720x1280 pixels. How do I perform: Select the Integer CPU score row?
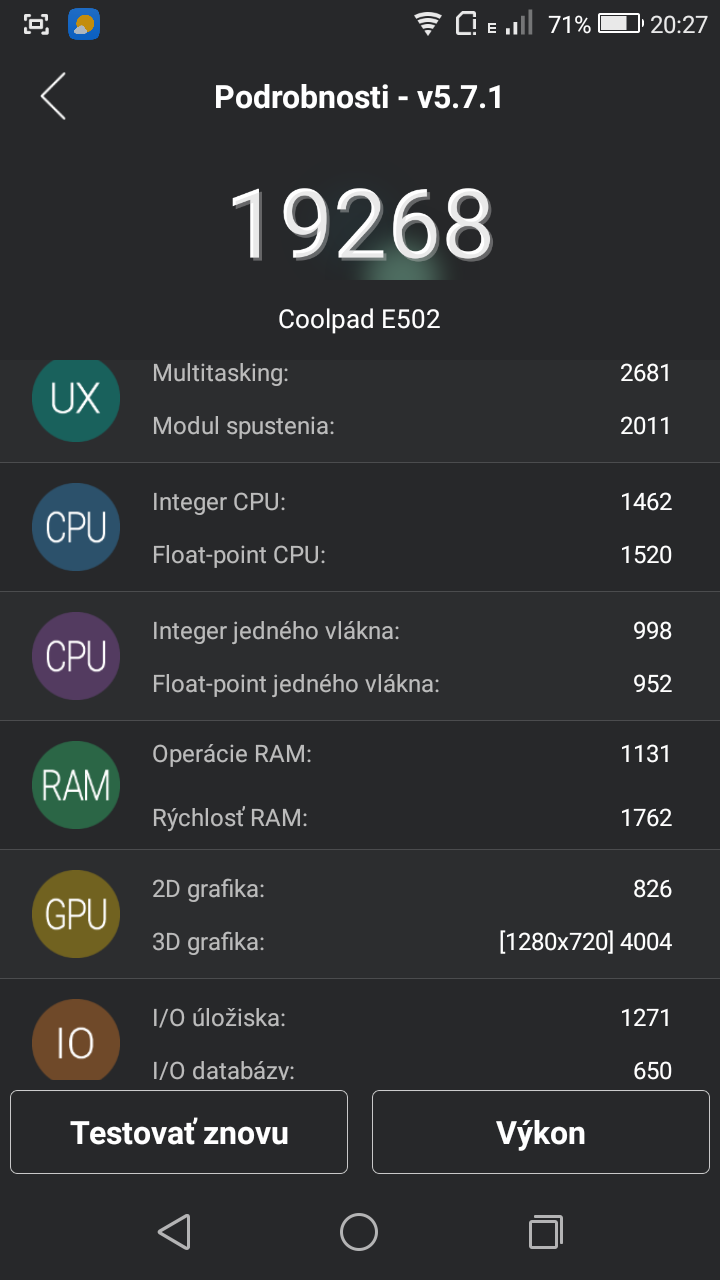click(x=412, y=502)
